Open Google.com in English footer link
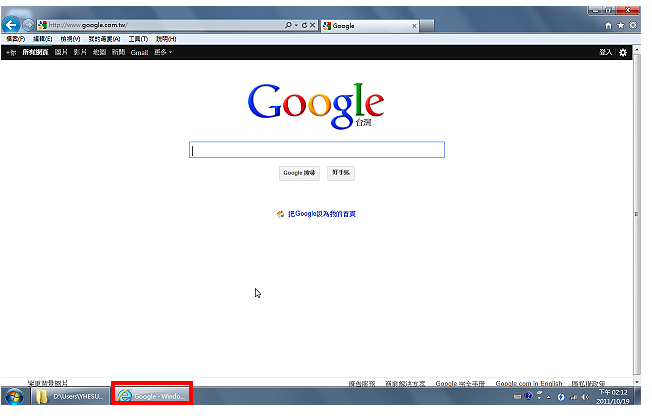The image size is (652, 416). coord(529,383)
